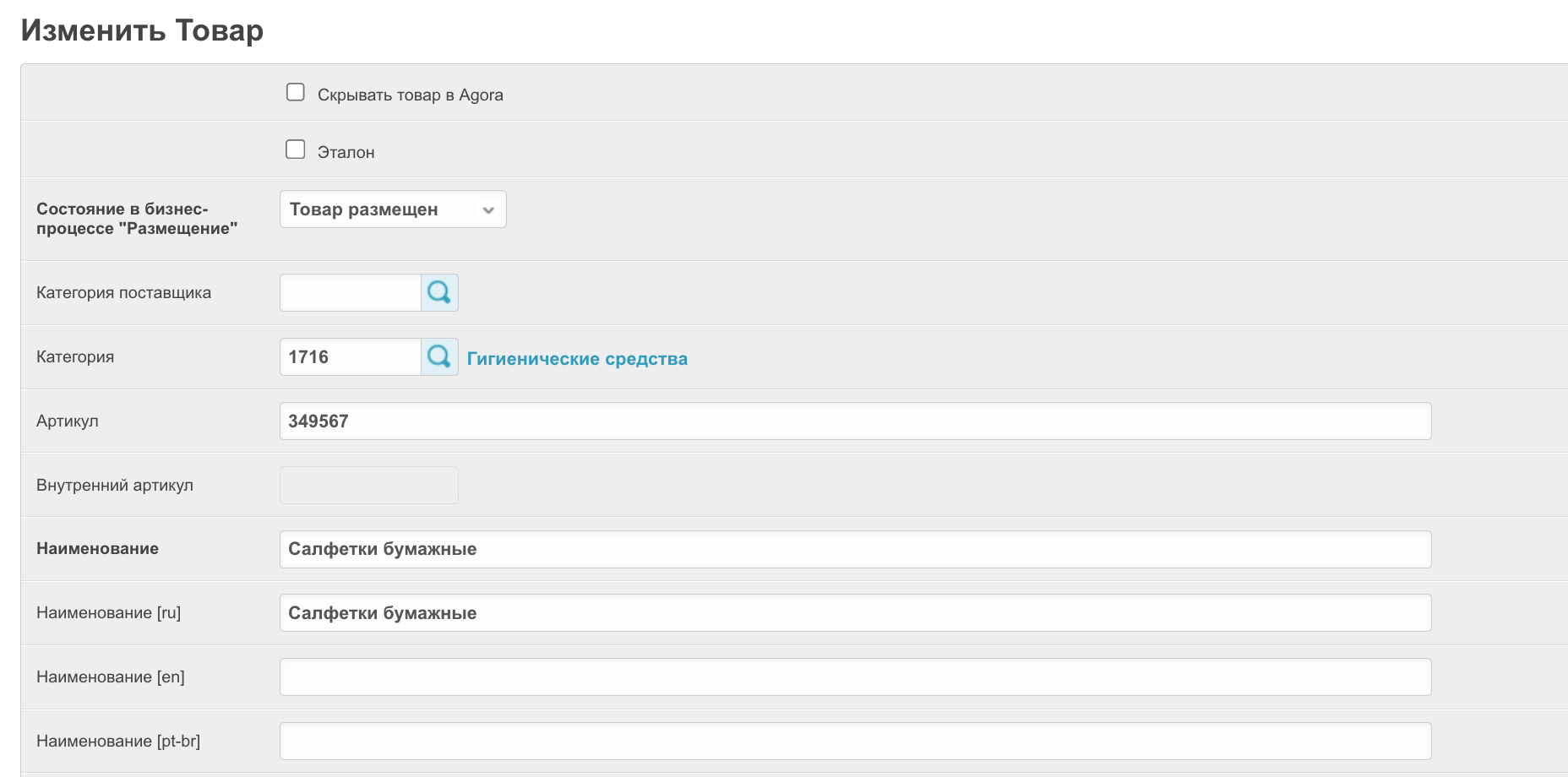Click the Наименование [pt-br] input box
Screen dimensions: 1568x777
855,742
